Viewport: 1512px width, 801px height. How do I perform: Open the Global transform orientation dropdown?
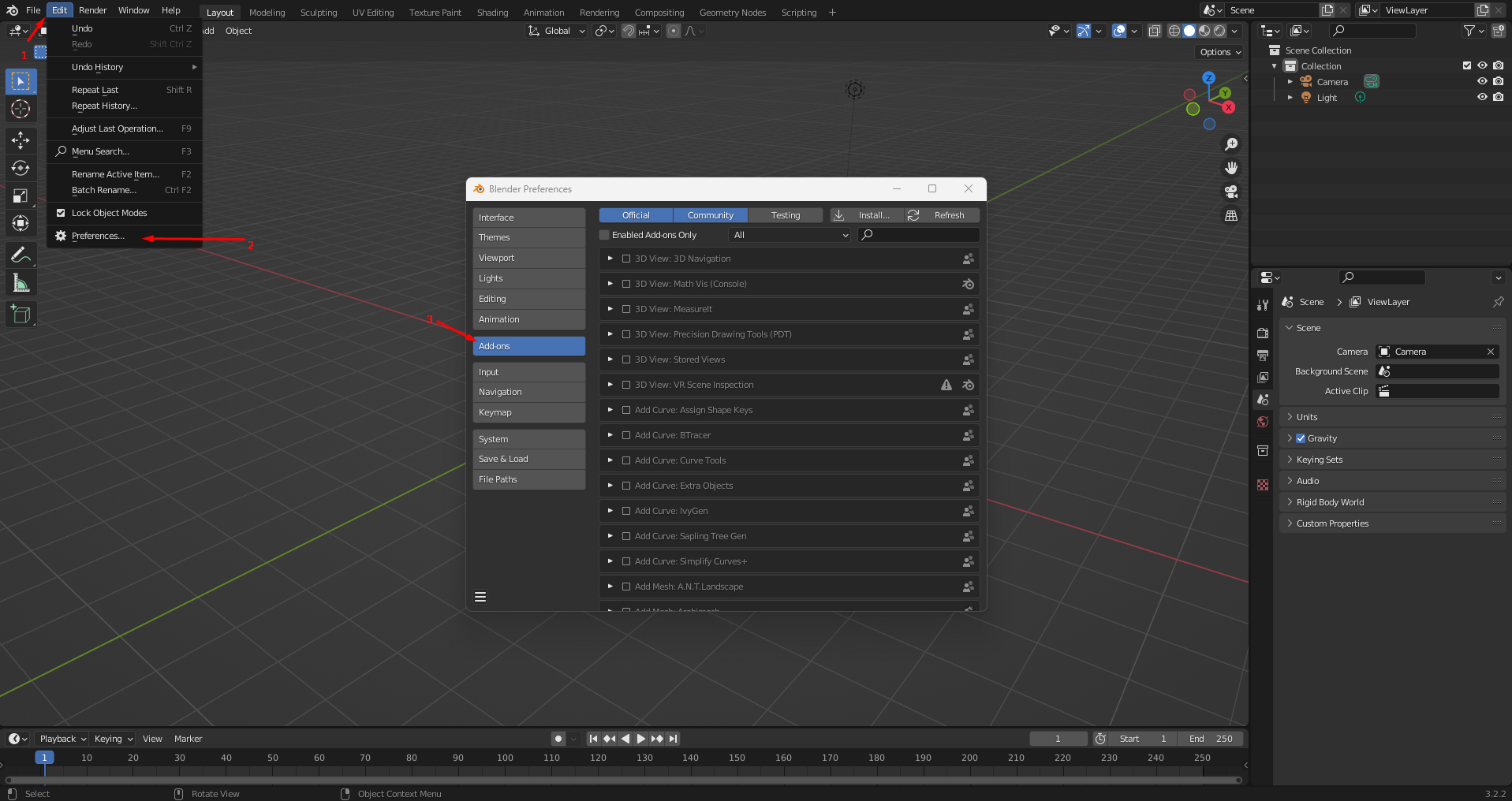[x=557, y=31]
